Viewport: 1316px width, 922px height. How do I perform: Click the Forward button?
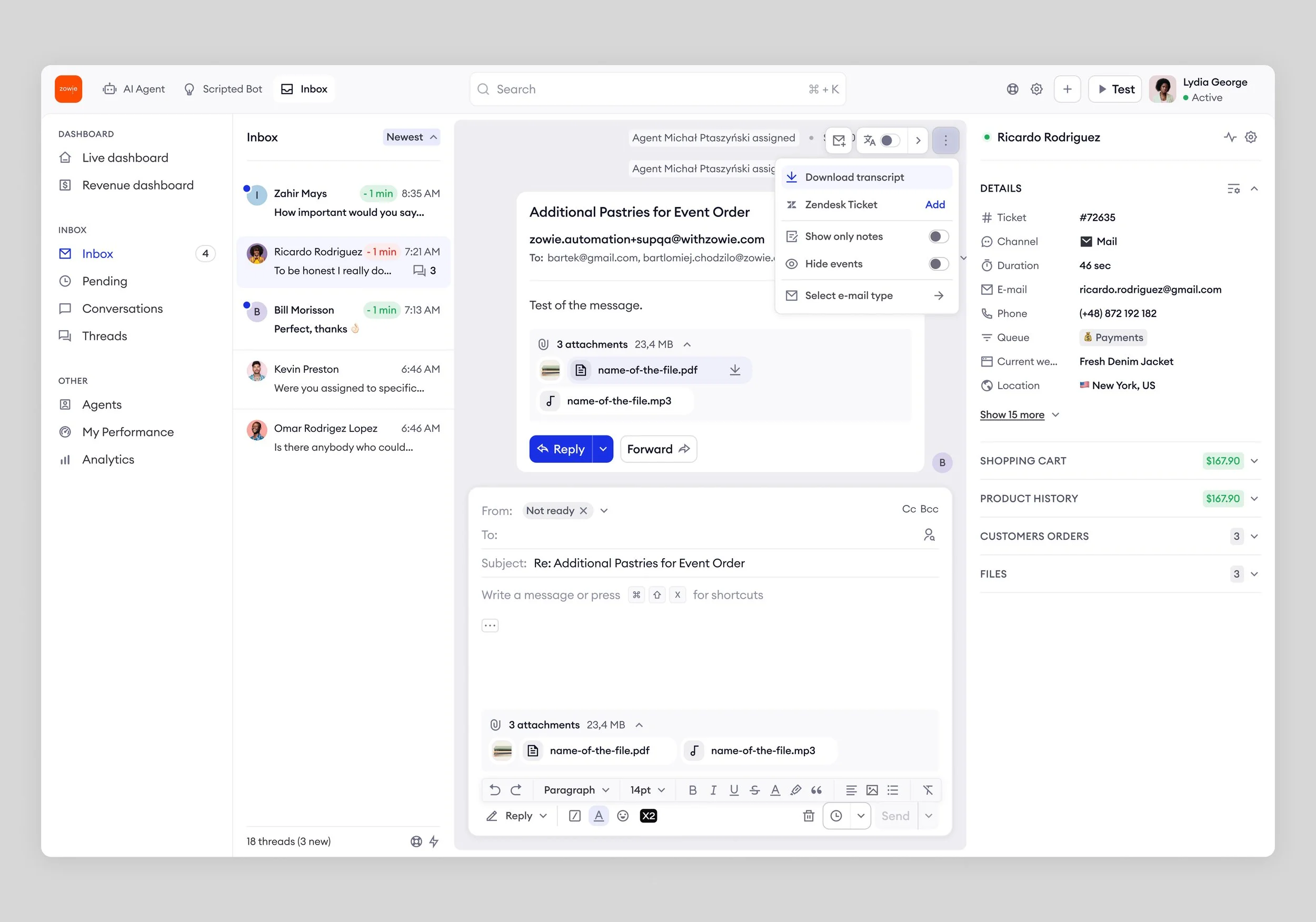[658, 449]
